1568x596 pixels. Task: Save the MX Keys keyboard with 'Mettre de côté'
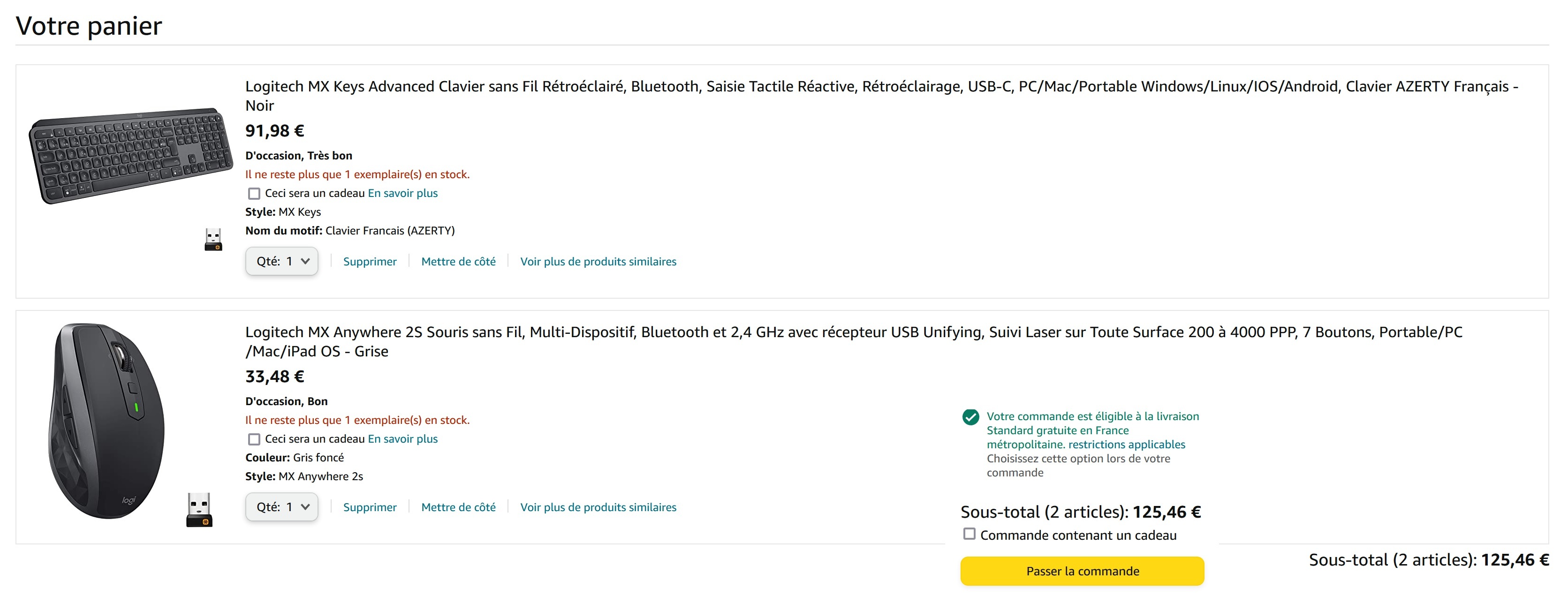point(458,262)
